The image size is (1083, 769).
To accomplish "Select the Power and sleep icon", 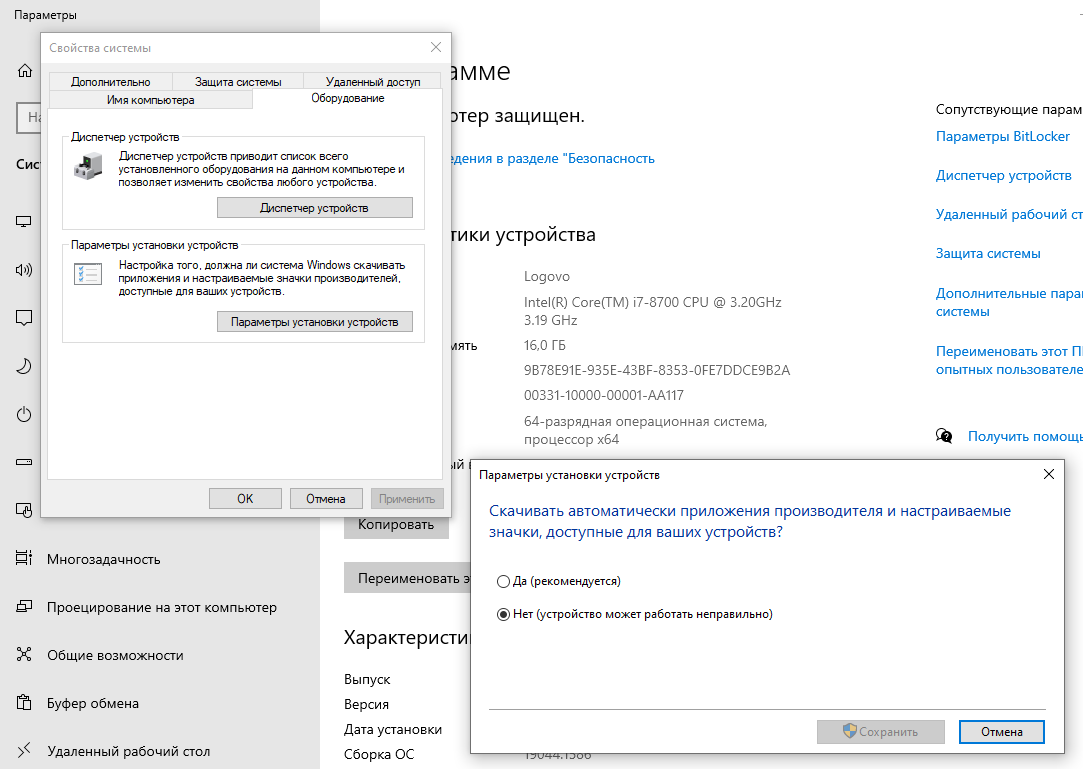I will 25,414.
